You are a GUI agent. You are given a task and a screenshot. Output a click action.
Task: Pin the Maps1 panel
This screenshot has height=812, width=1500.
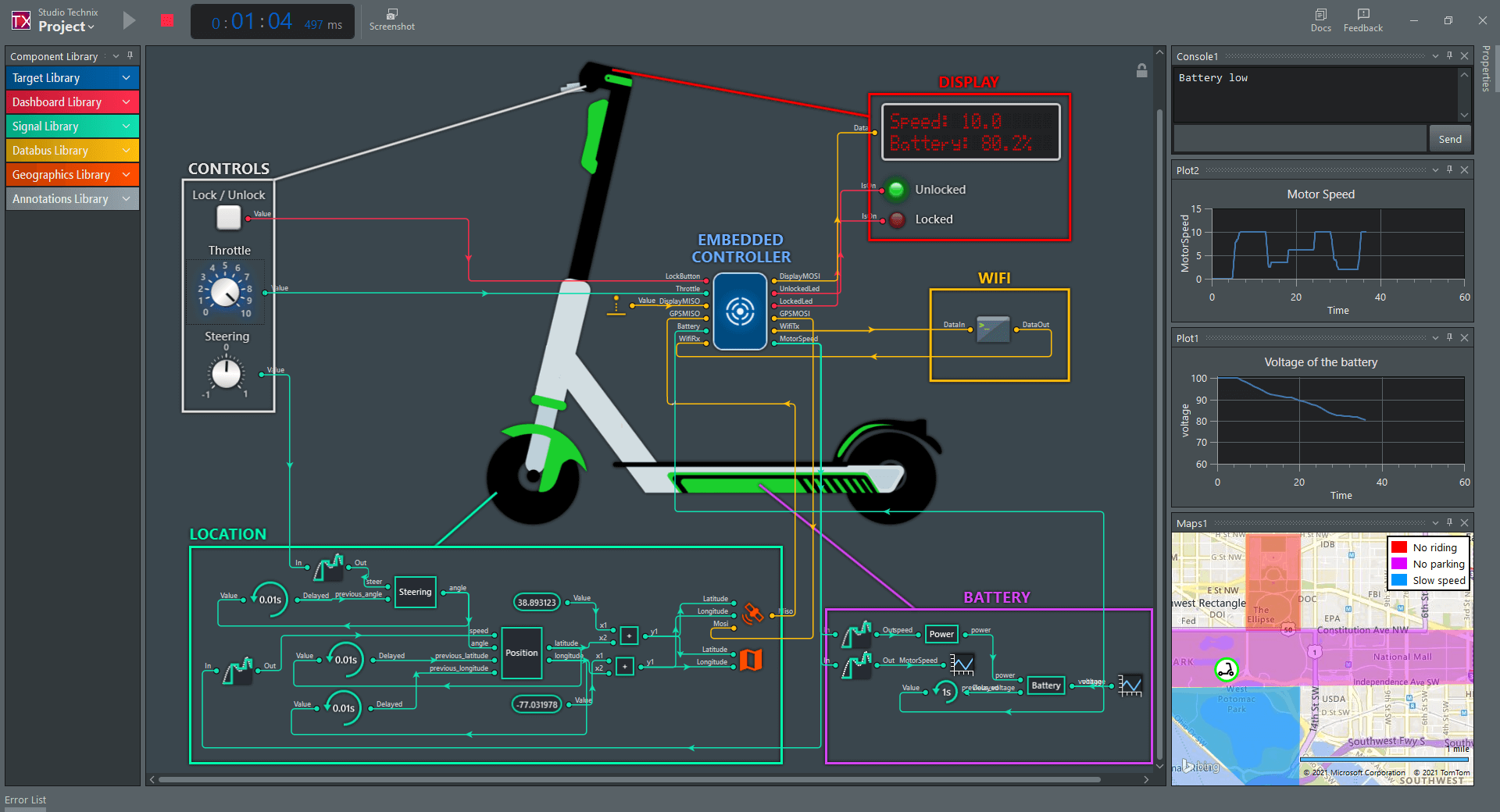pyautogui.click(x=1449, y=523)
